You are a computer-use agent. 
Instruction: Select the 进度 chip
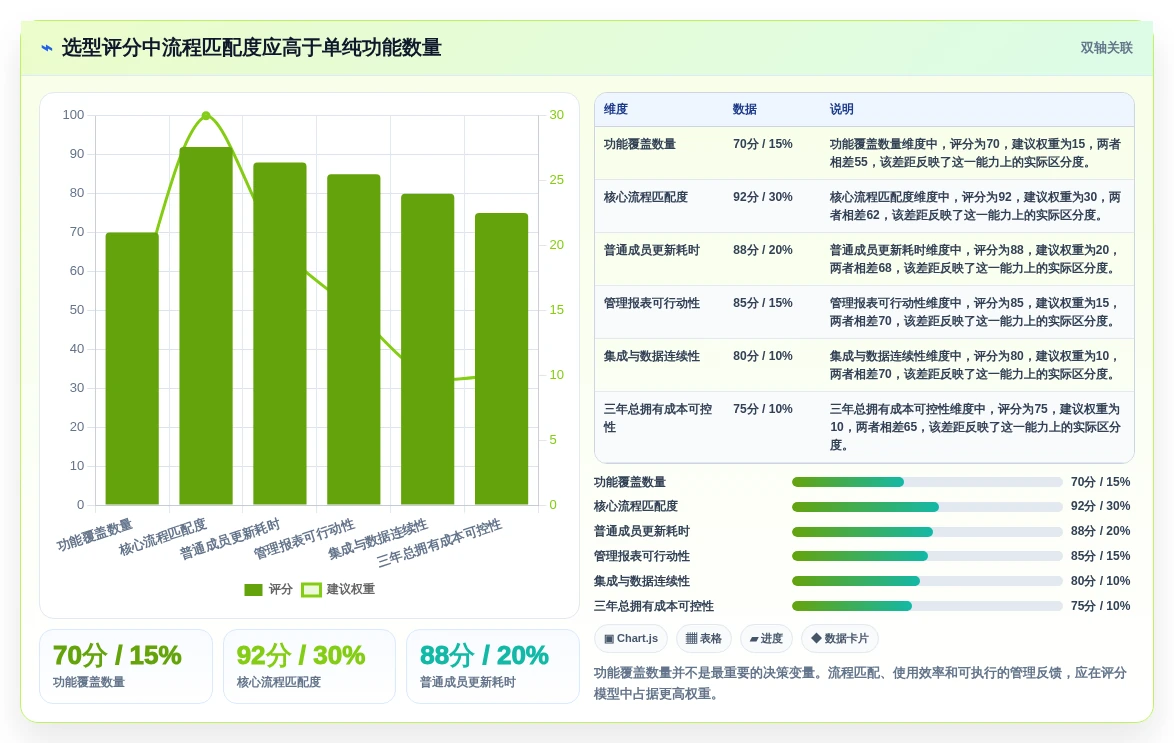coord(766,638)
